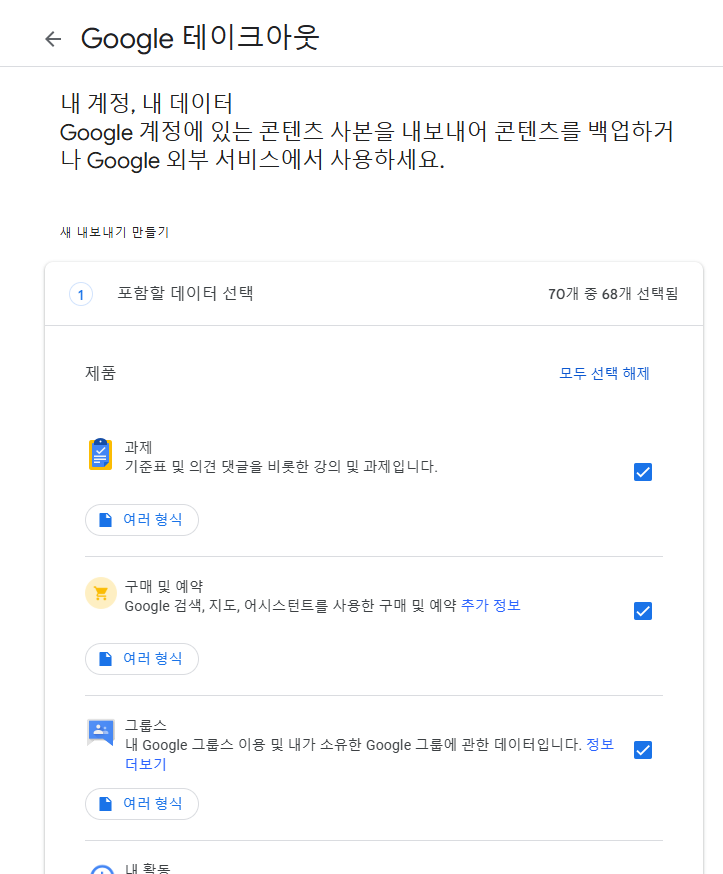Click the file icon in 과제 format button
This screenshot has height=874, width=723.
coord(105,520)
